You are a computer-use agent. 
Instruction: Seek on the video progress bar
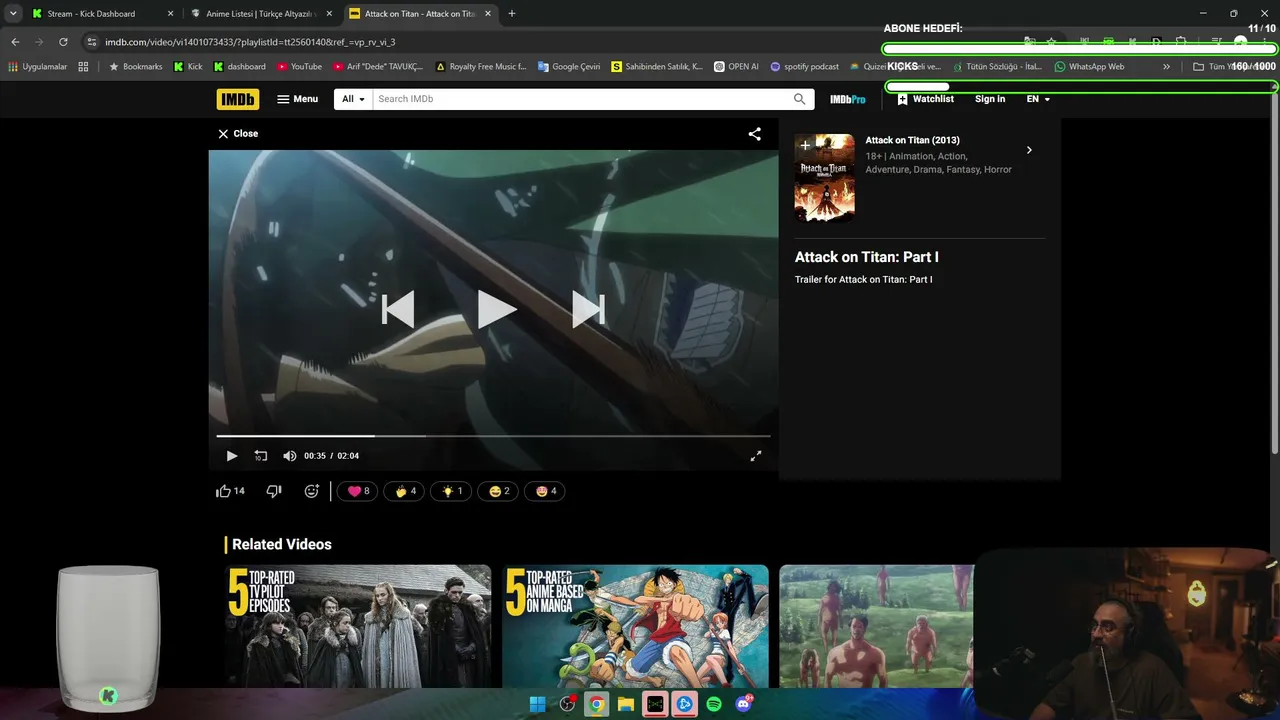coord(493,436)
